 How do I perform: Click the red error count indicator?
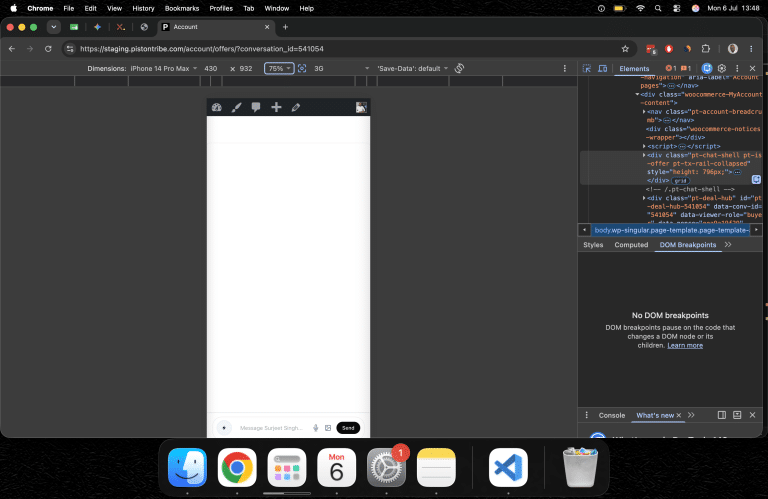(671, 68)
